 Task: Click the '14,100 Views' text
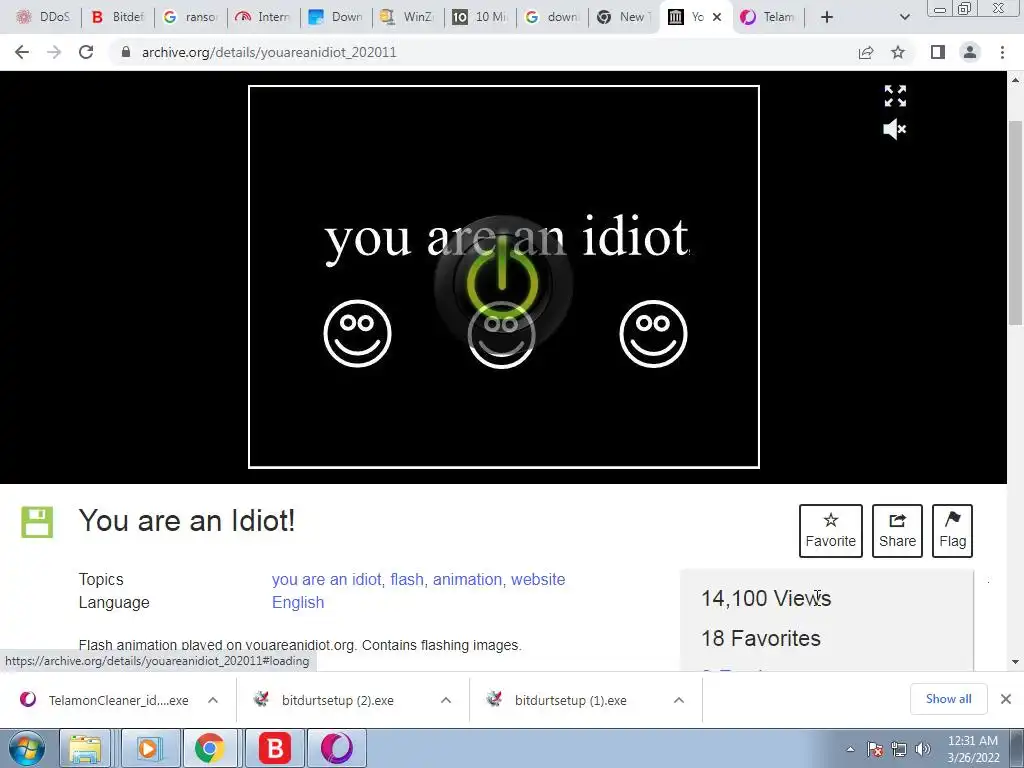[766, 598]
